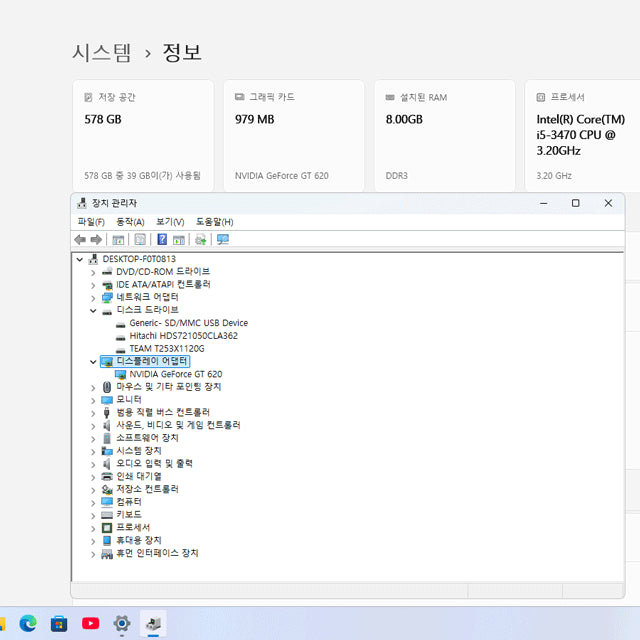Click the mouse device icon
The height and width of the screenshot is (640, 640).
click(107, 387)
